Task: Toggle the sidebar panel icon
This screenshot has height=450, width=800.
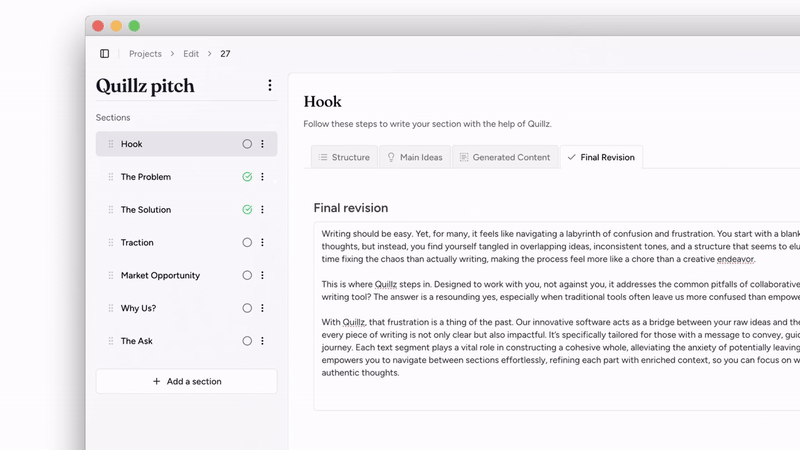Action: point(105,54)
